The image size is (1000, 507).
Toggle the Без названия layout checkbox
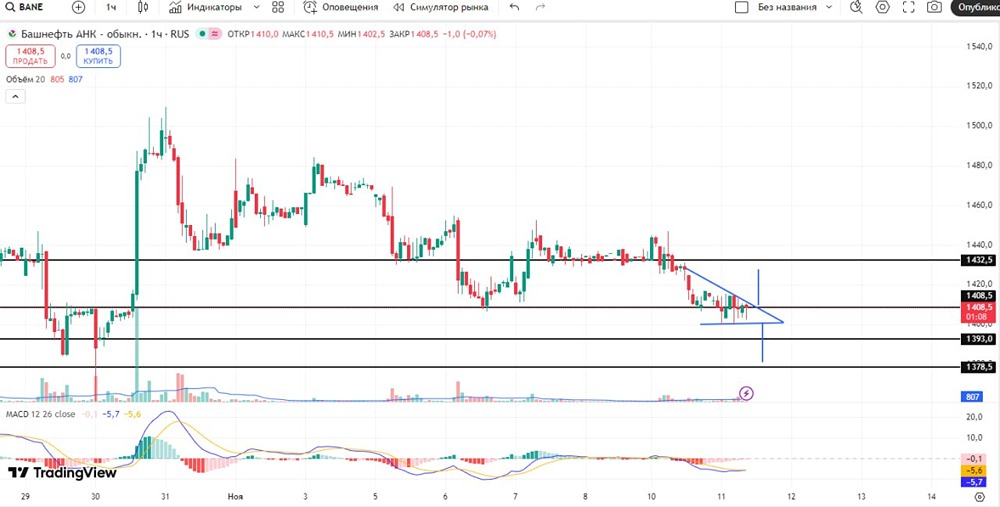click(741, 8)
